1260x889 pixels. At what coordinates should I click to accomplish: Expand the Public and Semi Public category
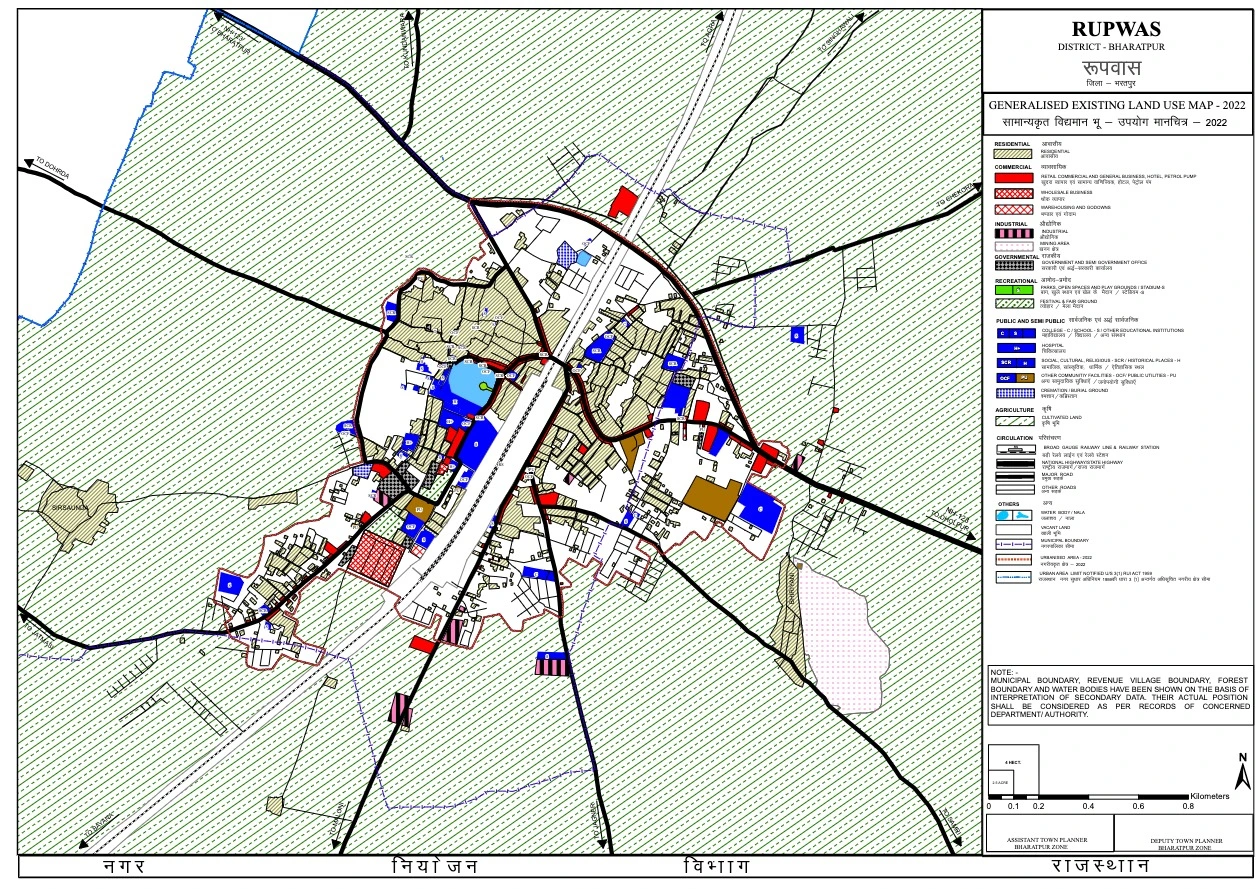1030,319
